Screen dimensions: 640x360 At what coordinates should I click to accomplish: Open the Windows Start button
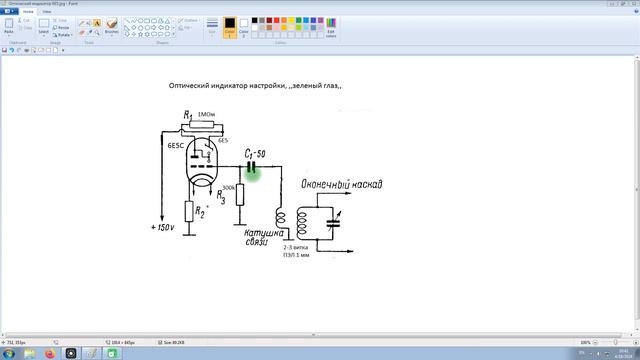8,353
